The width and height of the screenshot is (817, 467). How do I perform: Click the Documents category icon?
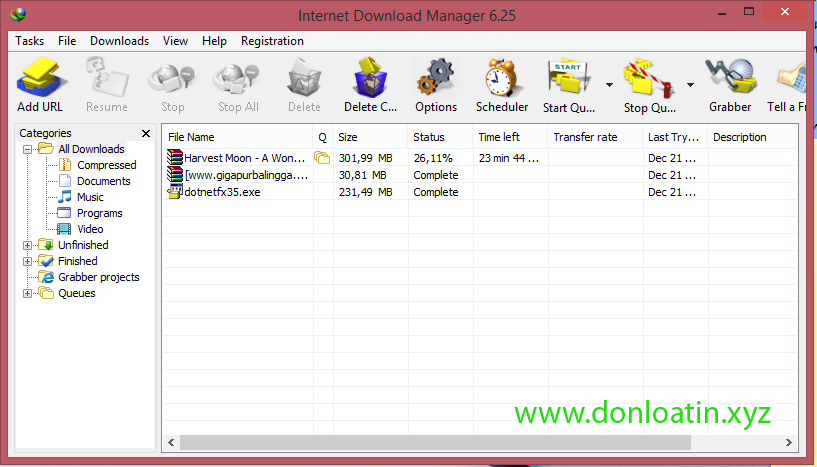point(65,181)
